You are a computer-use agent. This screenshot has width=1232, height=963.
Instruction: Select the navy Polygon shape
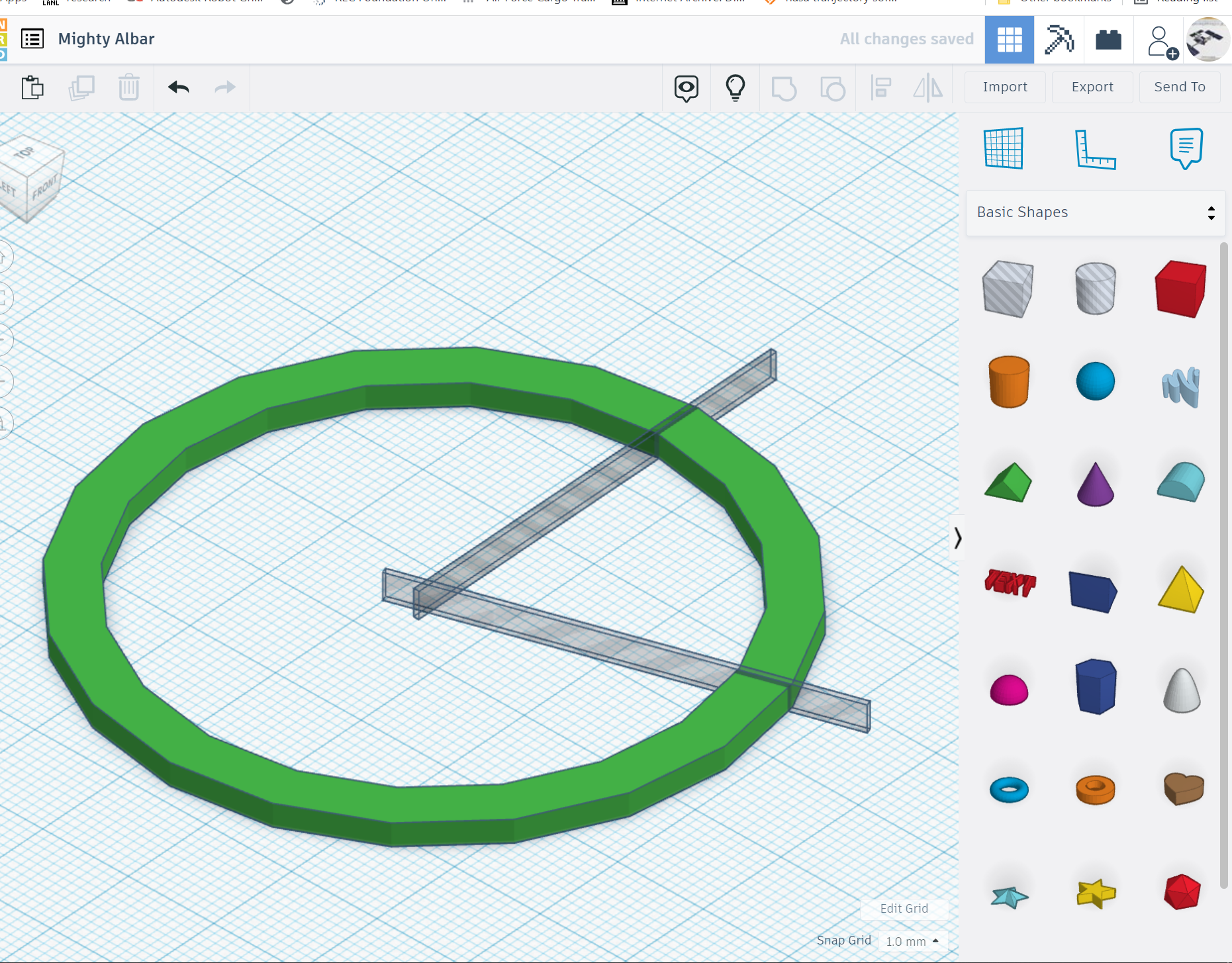pos(1096,686)
